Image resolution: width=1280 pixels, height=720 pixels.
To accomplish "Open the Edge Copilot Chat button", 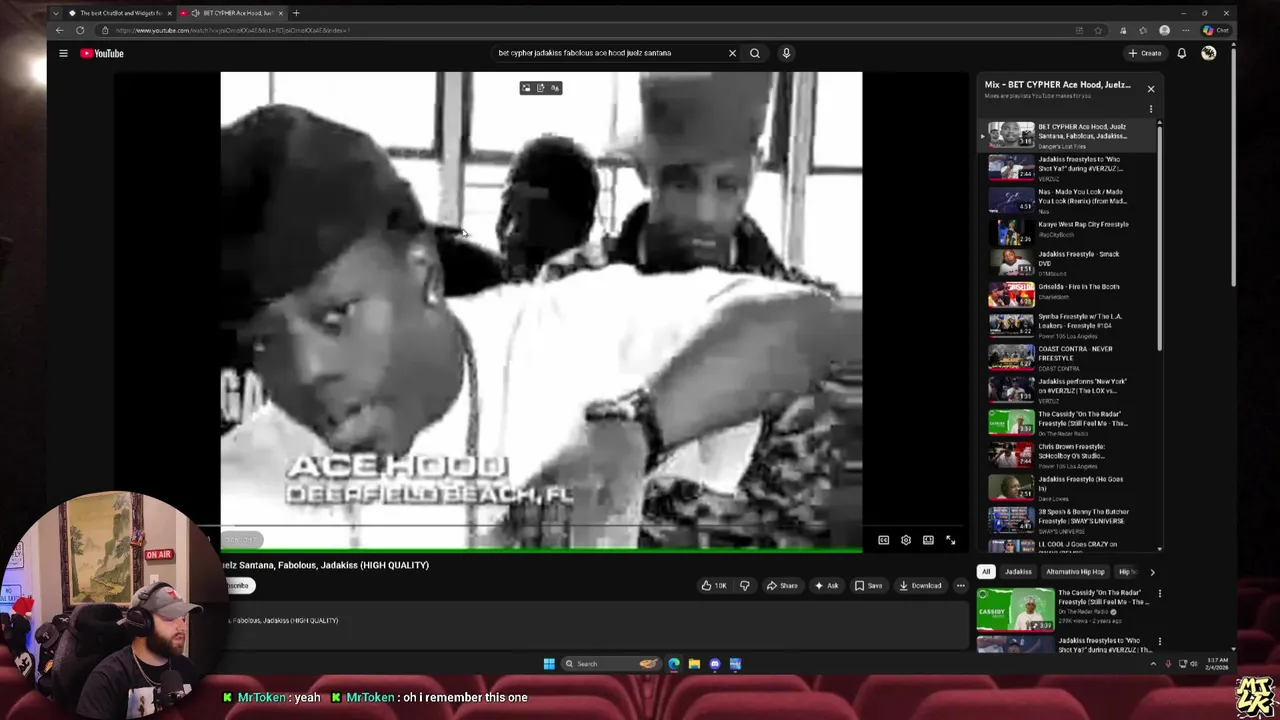I will [1217, 30].
